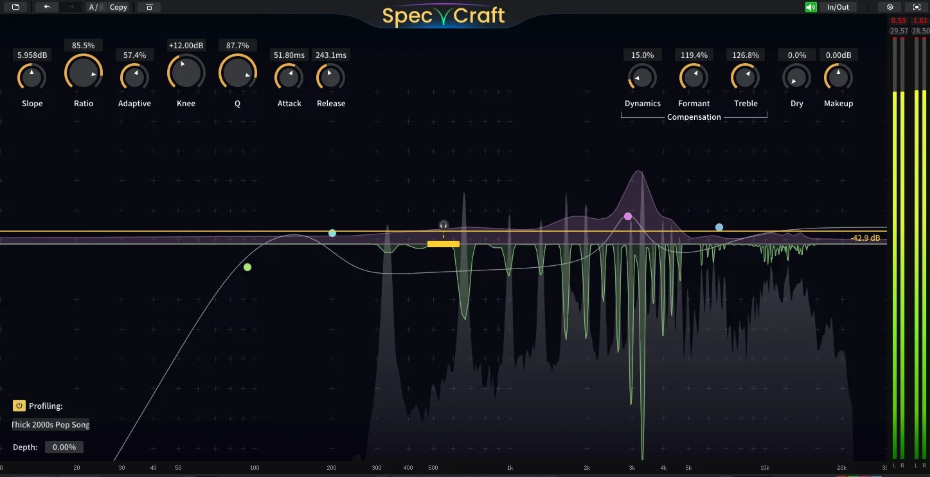This screenshot has width=930, height=477.
Task: Click the 28.50 output level readout
Action: coord(921,31)
